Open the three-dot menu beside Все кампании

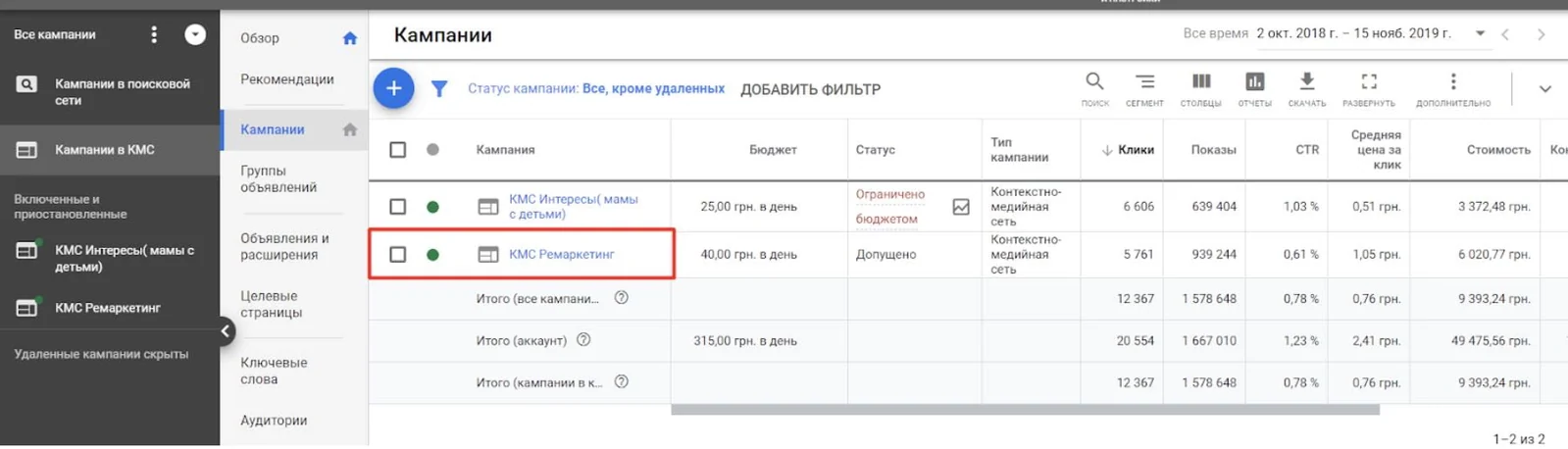(x=154, y=34)
